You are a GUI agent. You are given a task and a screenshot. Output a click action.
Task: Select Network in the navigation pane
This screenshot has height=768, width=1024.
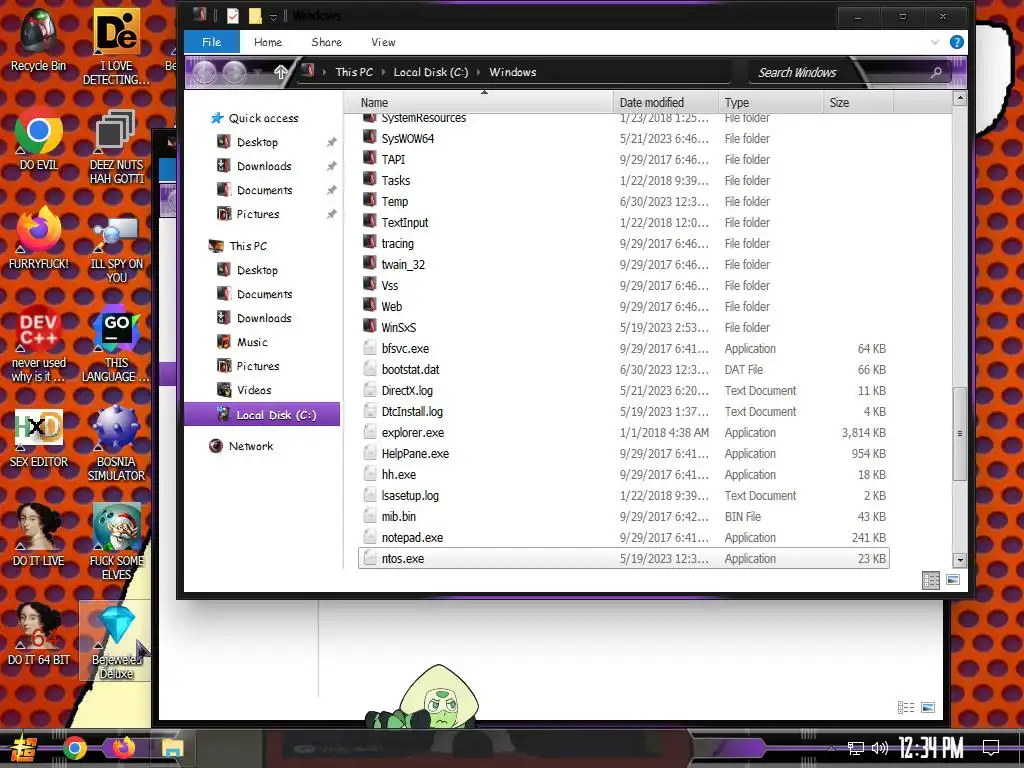[251, 446]
